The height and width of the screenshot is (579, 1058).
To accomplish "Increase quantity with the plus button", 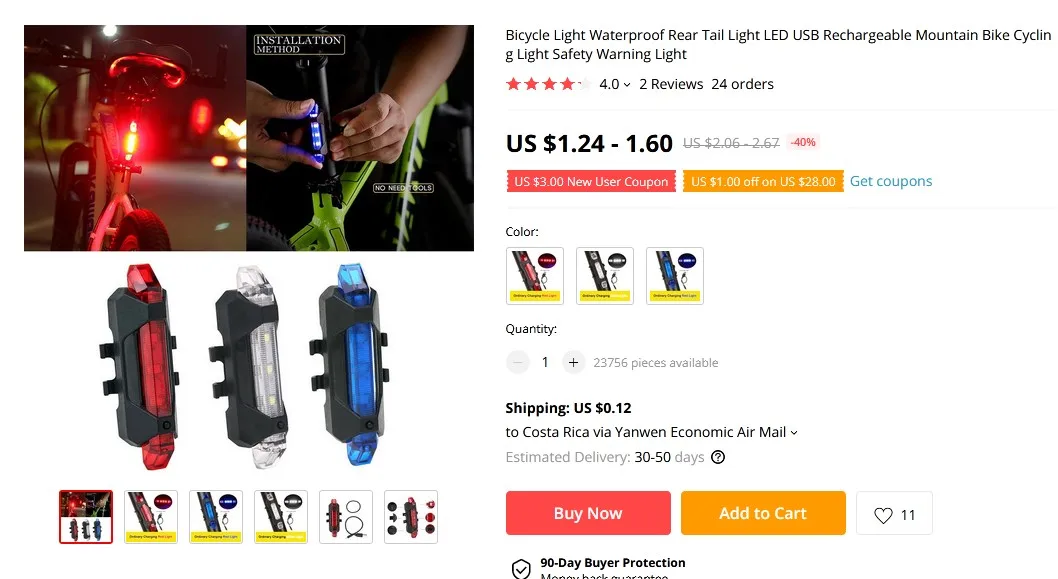I will 573,362.
